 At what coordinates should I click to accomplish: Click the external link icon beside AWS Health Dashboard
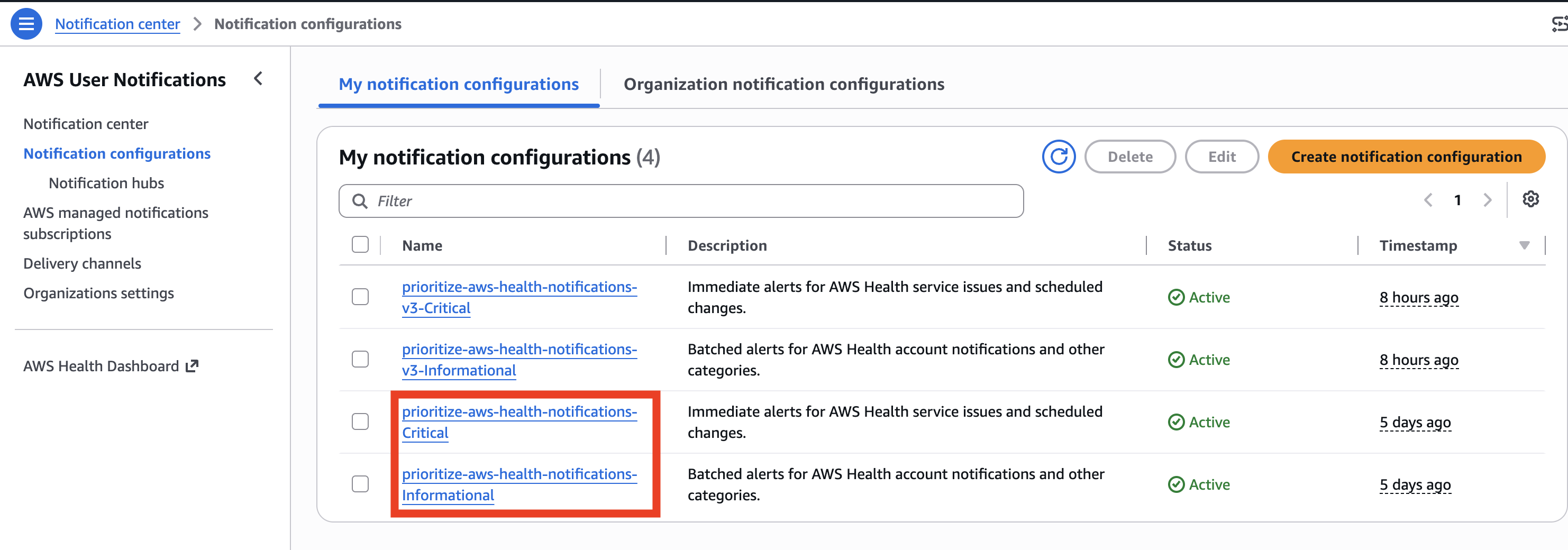tap(193, 366)
